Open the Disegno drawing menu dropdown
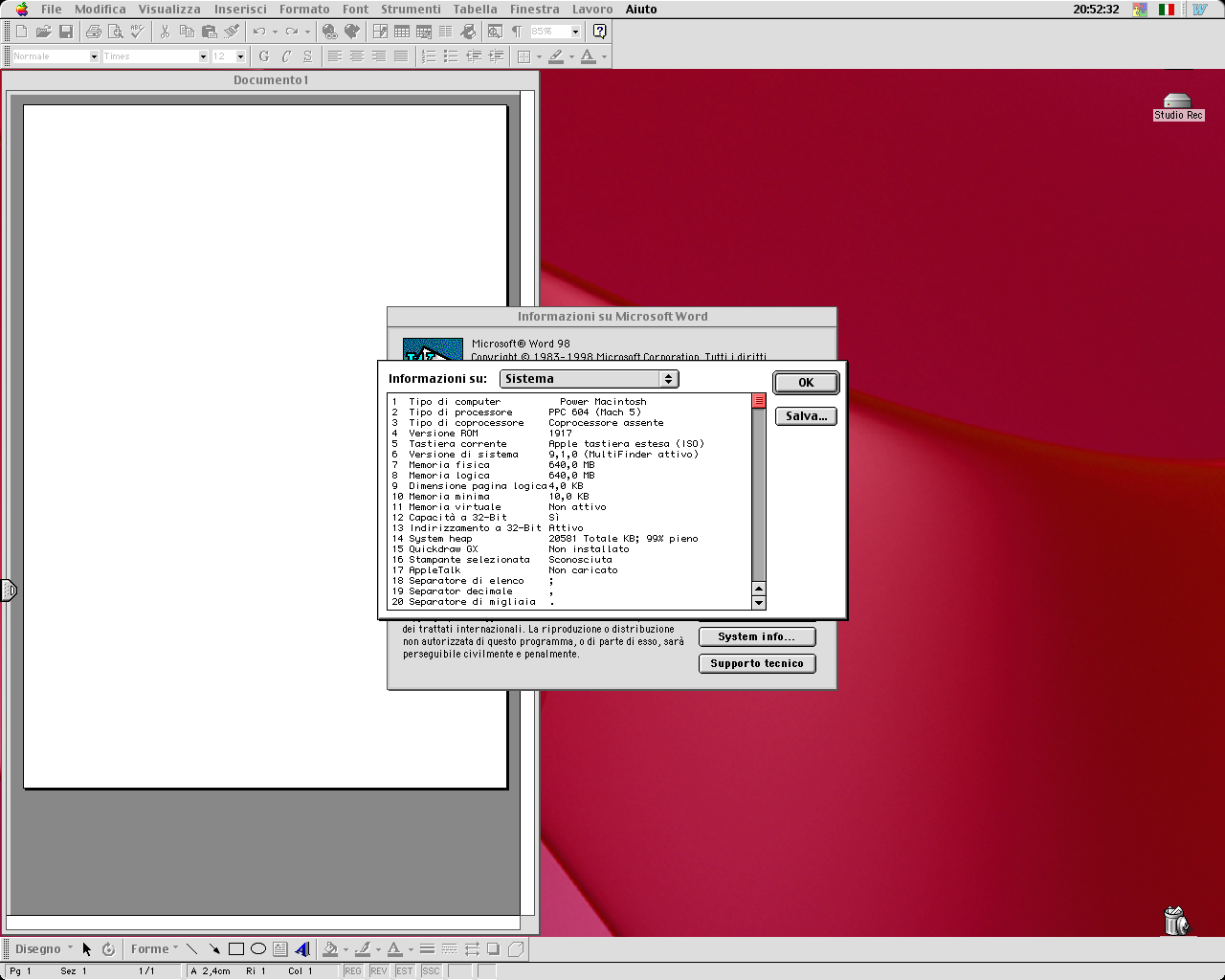This screenshot has width=1225, height=980. coord(44,949)
